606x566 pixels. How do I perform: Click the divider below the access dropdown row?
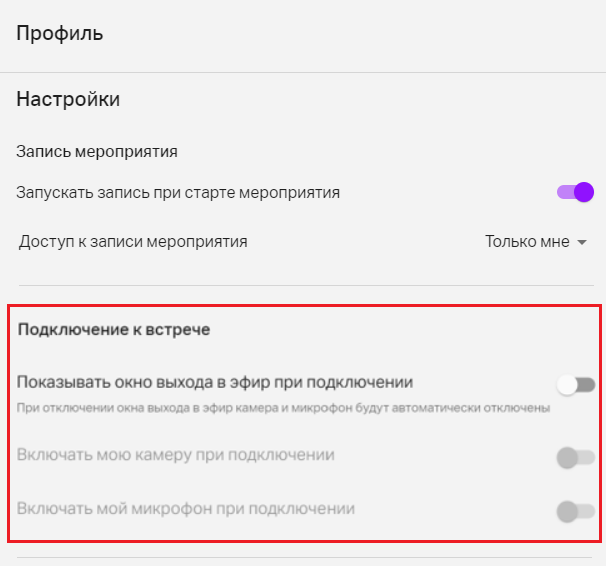306,286
